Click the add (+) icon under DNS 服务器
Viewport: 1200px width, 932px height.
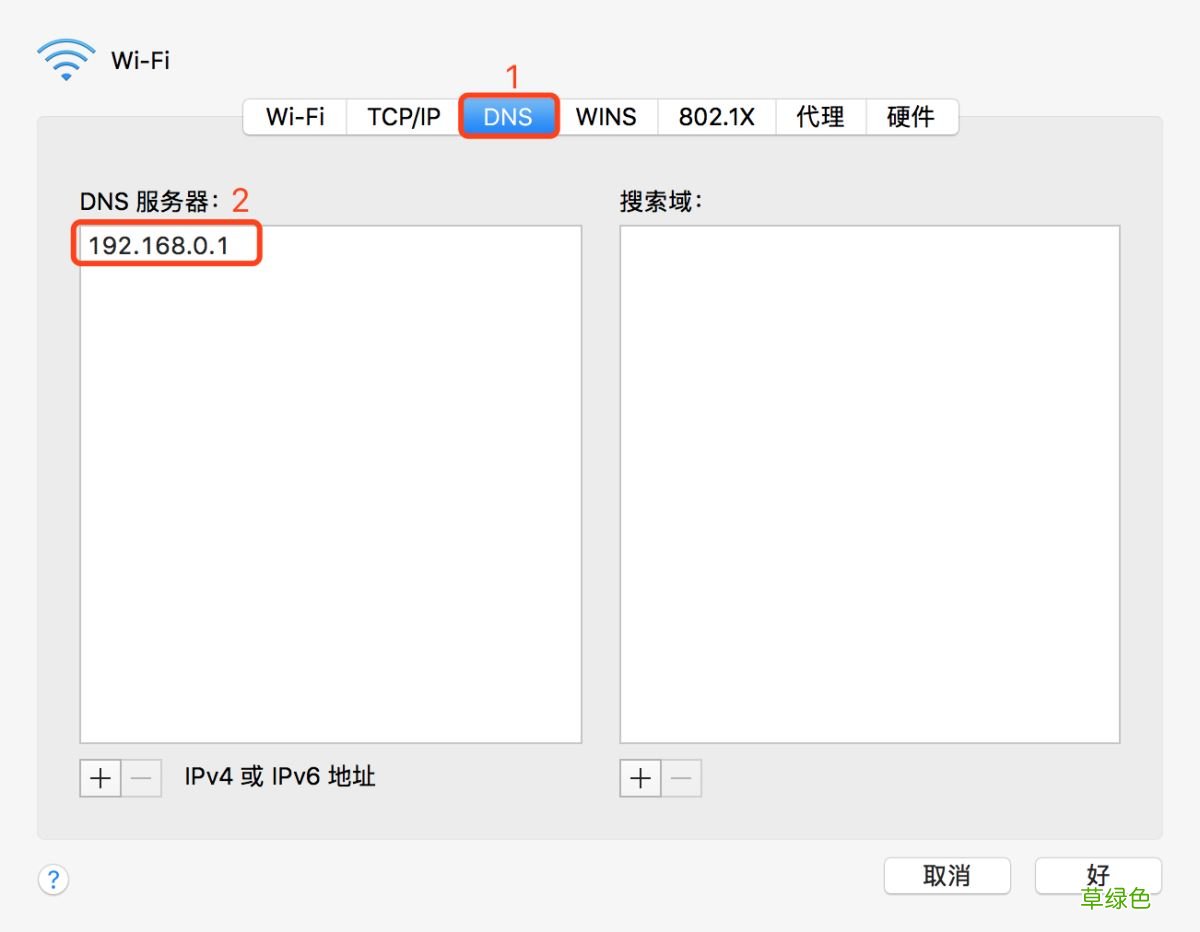99,778
